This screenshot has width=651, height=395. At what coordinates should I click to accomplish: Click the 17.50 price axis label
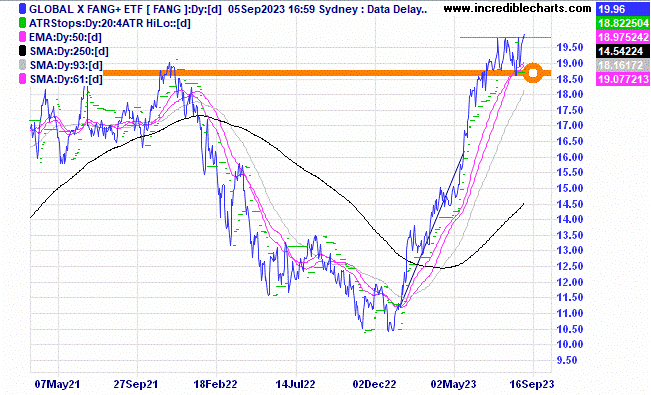pyautogui.click(x=570, y=110)
